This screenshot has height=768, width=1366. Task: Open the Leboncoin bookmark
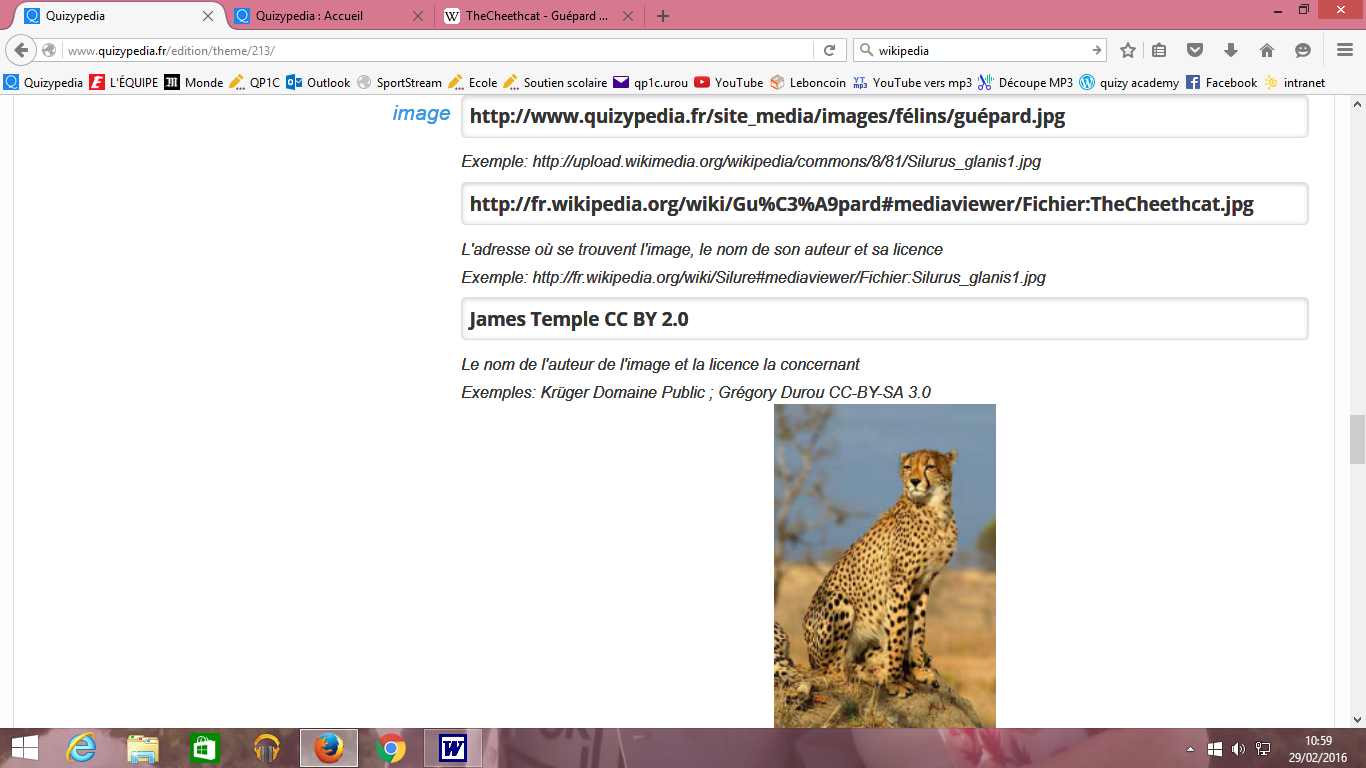point(808,83)
